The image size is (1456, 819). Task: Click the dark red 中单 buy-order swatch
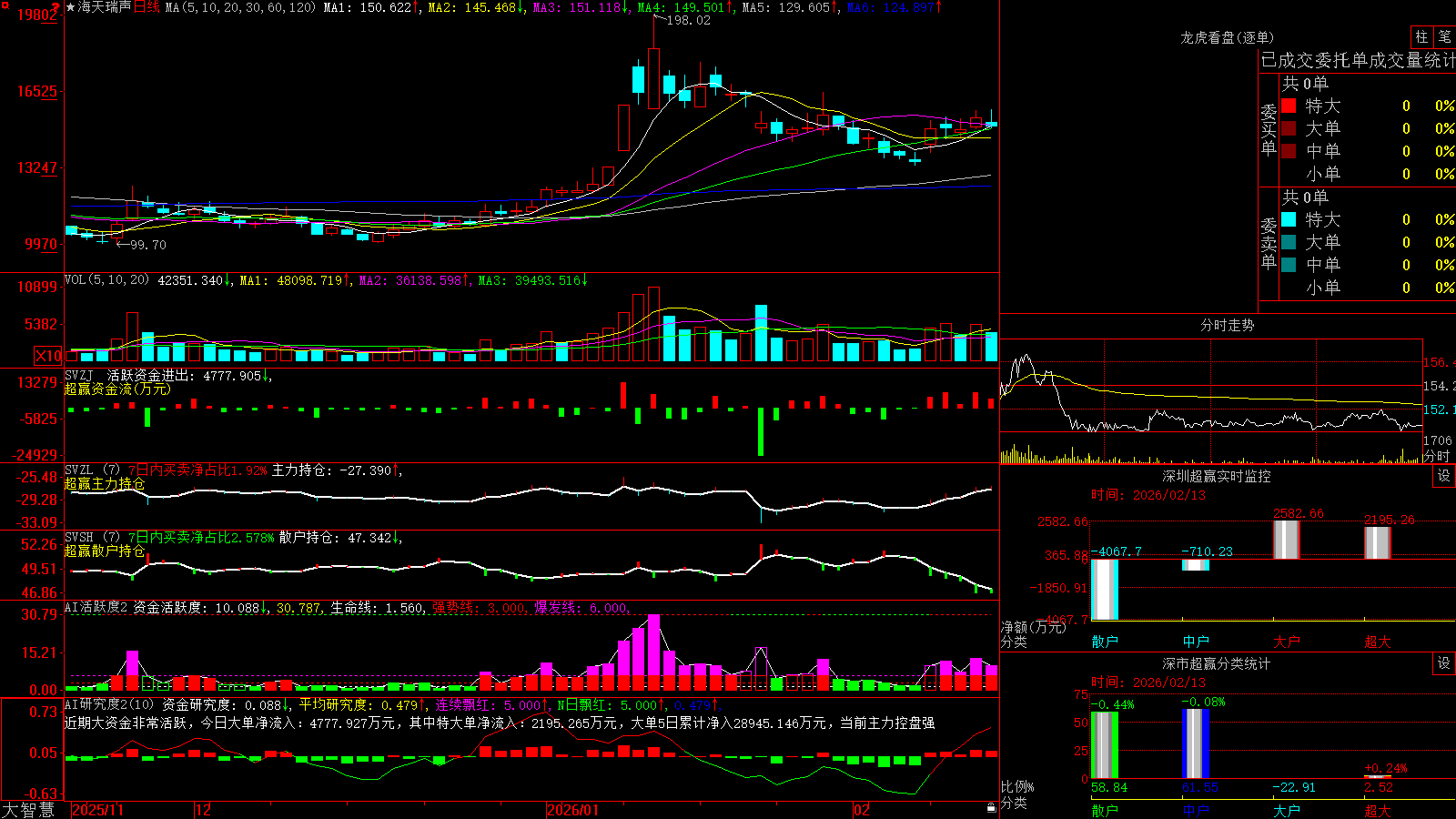point(1289,150)
